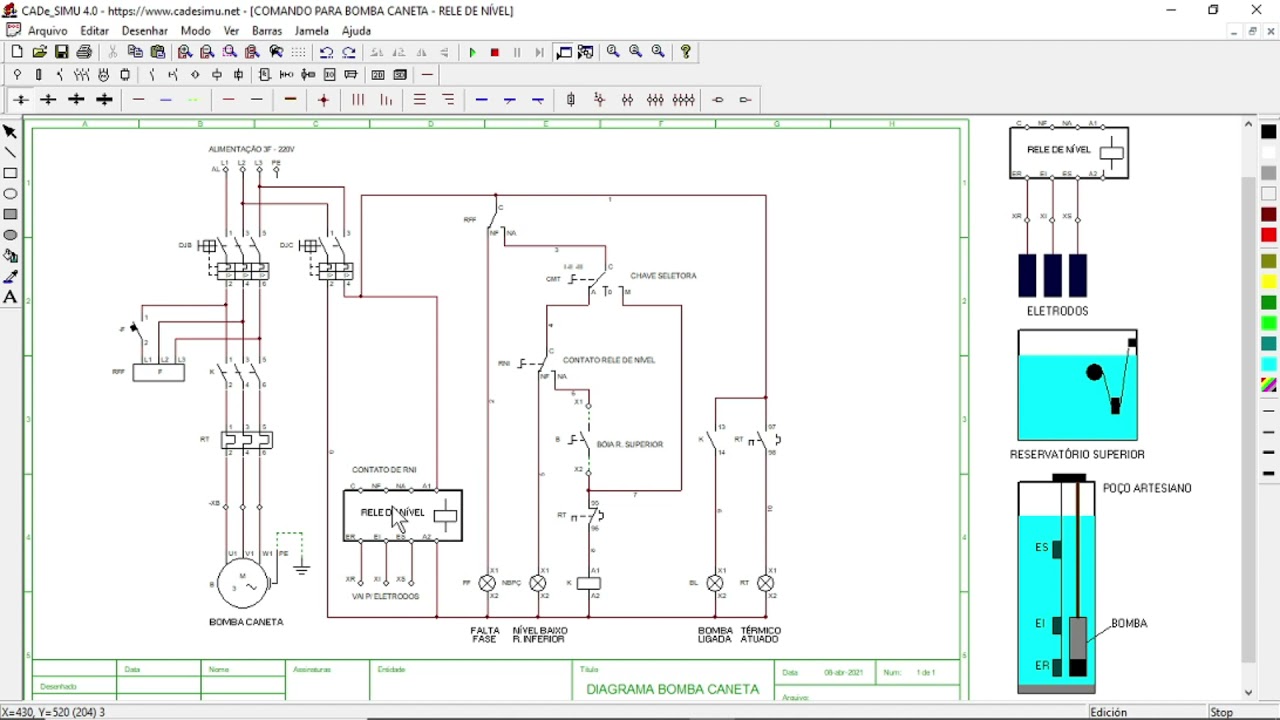Click the Edición status bar entry
The image size is (1280, 720).
coord(1108,712)
